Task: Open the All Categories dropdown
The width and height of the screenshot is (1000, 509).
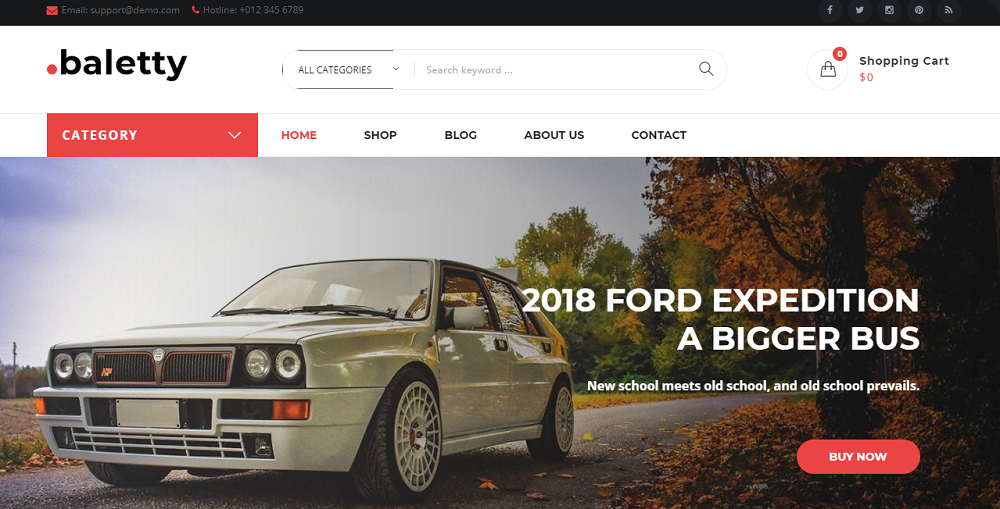Action: (x=348, y=70)
